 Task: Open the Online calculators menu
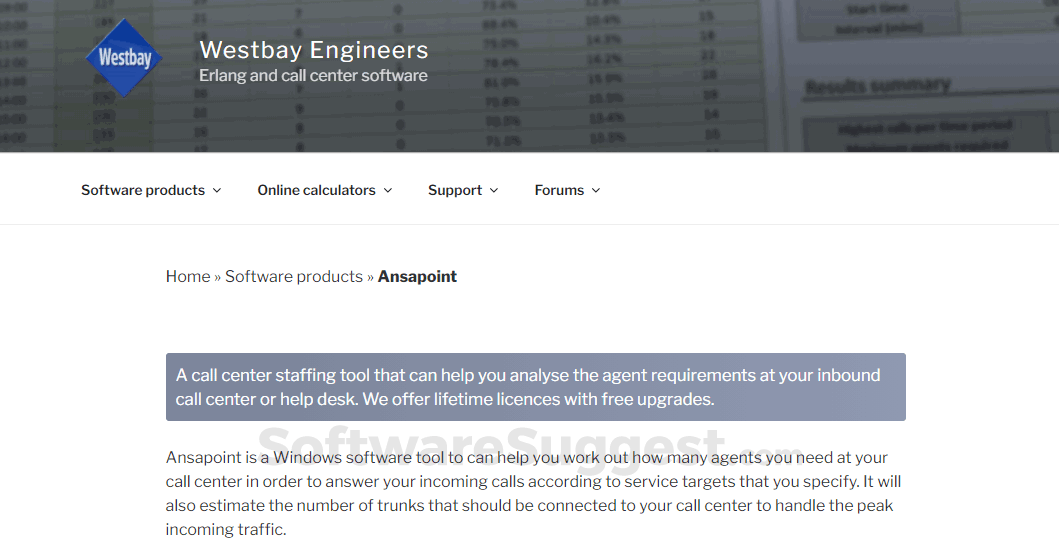click(316, 190)
